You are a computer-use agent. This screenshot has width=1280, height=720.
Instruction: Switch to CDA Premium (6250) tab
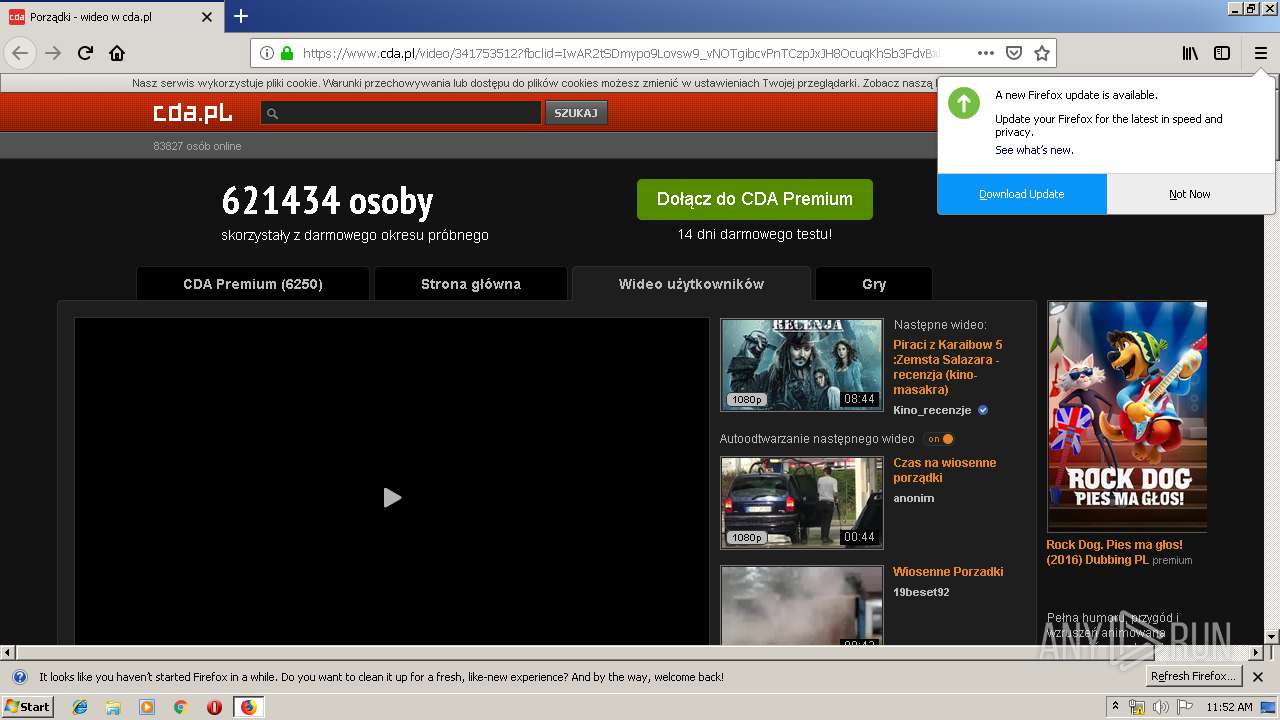tap(253, 284)
